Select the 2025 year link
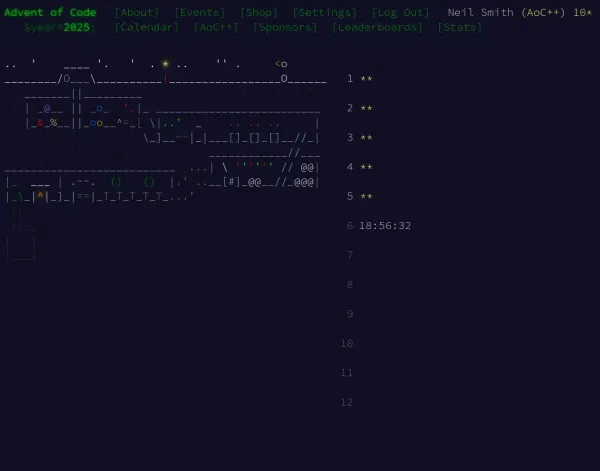Screen dimensions: 600x471 click(77, 27)
